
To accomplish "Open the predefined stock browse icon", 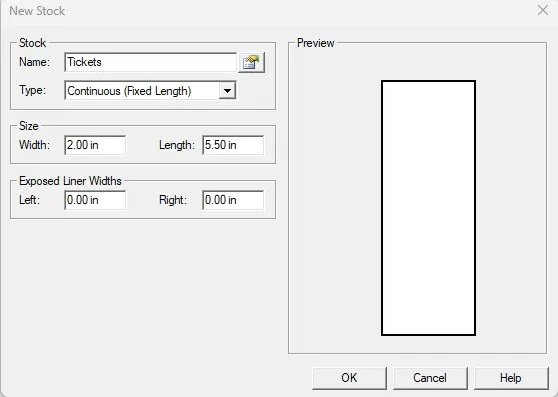I will (251, 63).
